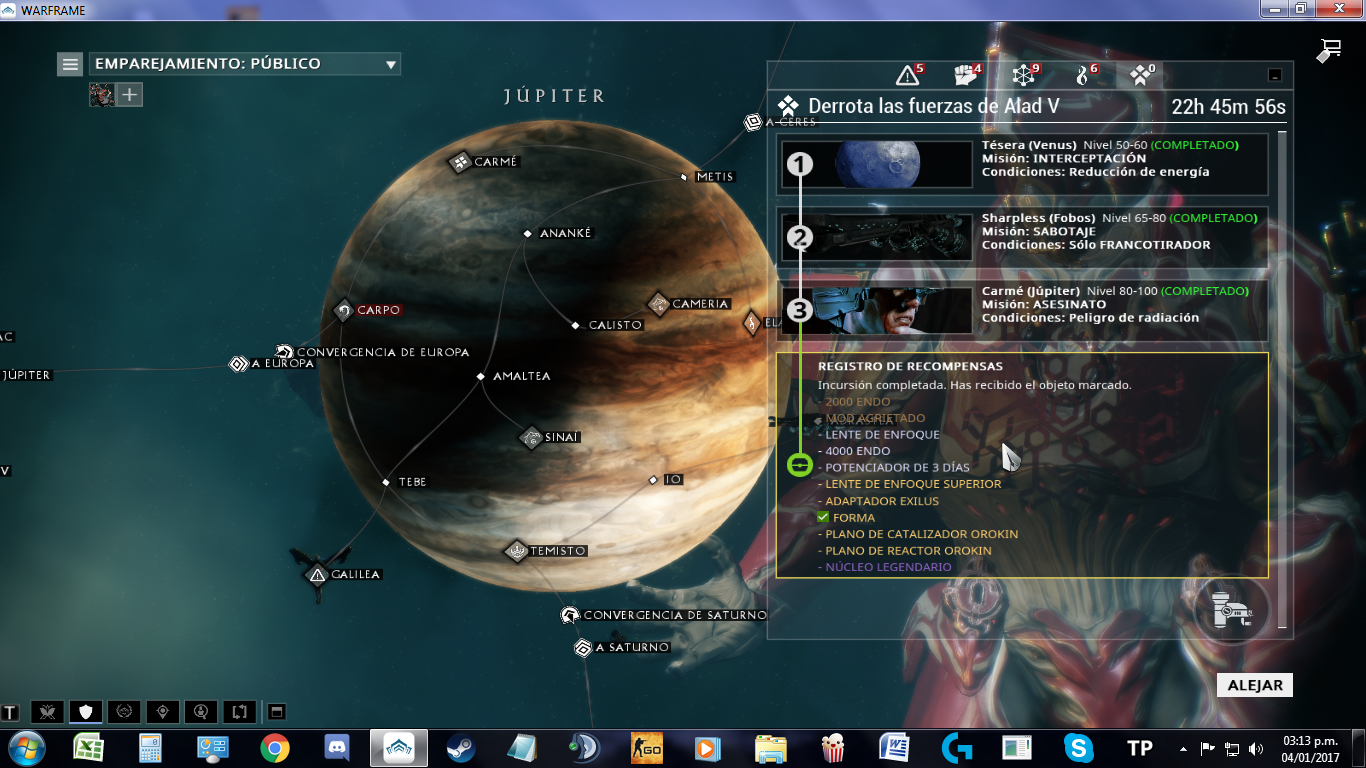The width and height of the screenshot is (1366, 768).
Task: Click the squad member avatar
Action: coord(101,95)
